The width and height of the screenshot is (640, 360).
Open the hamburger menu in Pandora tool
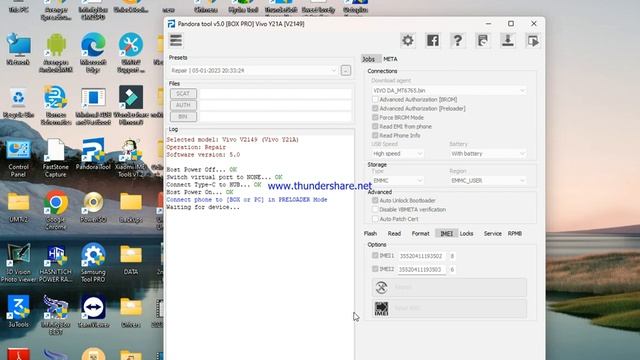coord(176,40)
